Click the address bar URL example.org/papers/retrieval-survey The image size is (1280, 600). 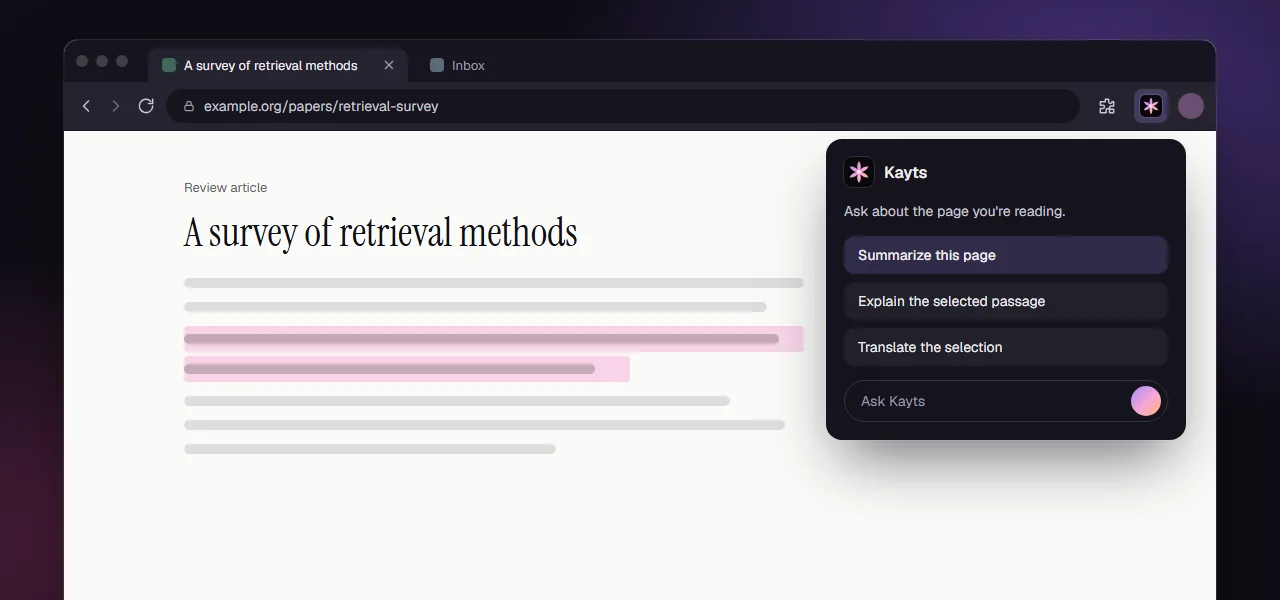click(321, 106)
